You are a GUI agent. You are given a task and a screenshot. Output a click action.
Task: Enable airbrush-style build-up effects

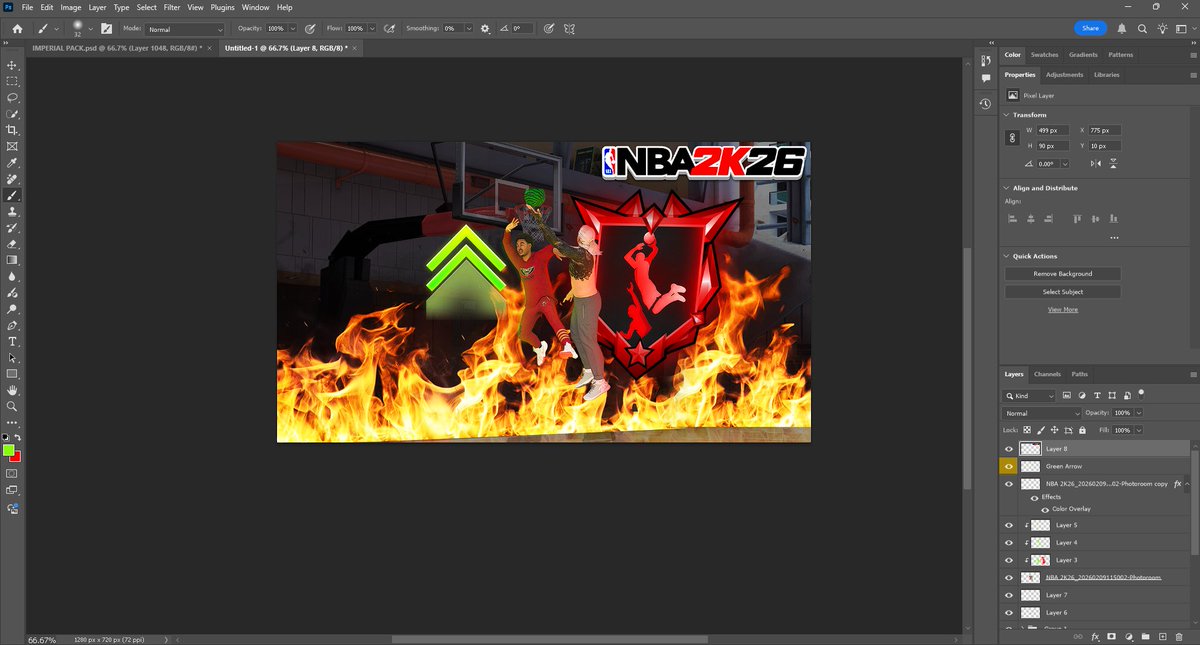click(x=390, y=29)
